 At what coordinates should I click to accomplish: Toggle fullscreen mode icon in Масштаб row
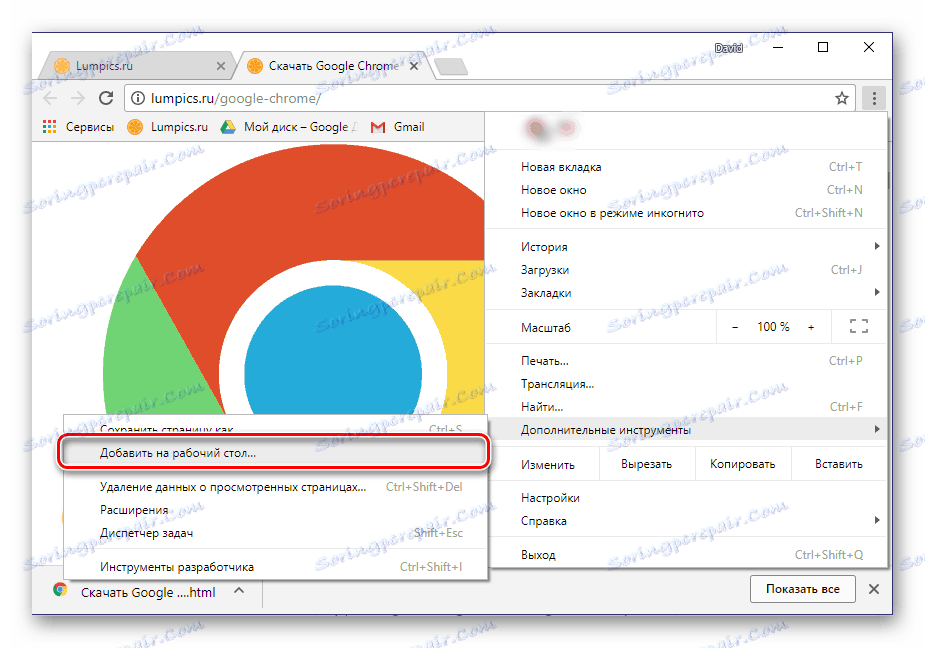click(x=858, y=326)
